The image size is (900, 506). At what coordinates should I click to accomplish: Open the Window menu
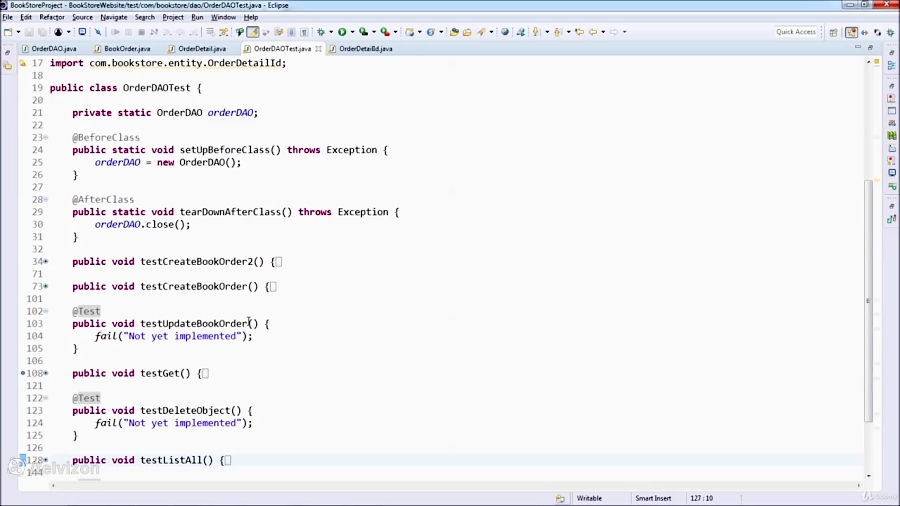click(x=223, y=17)
